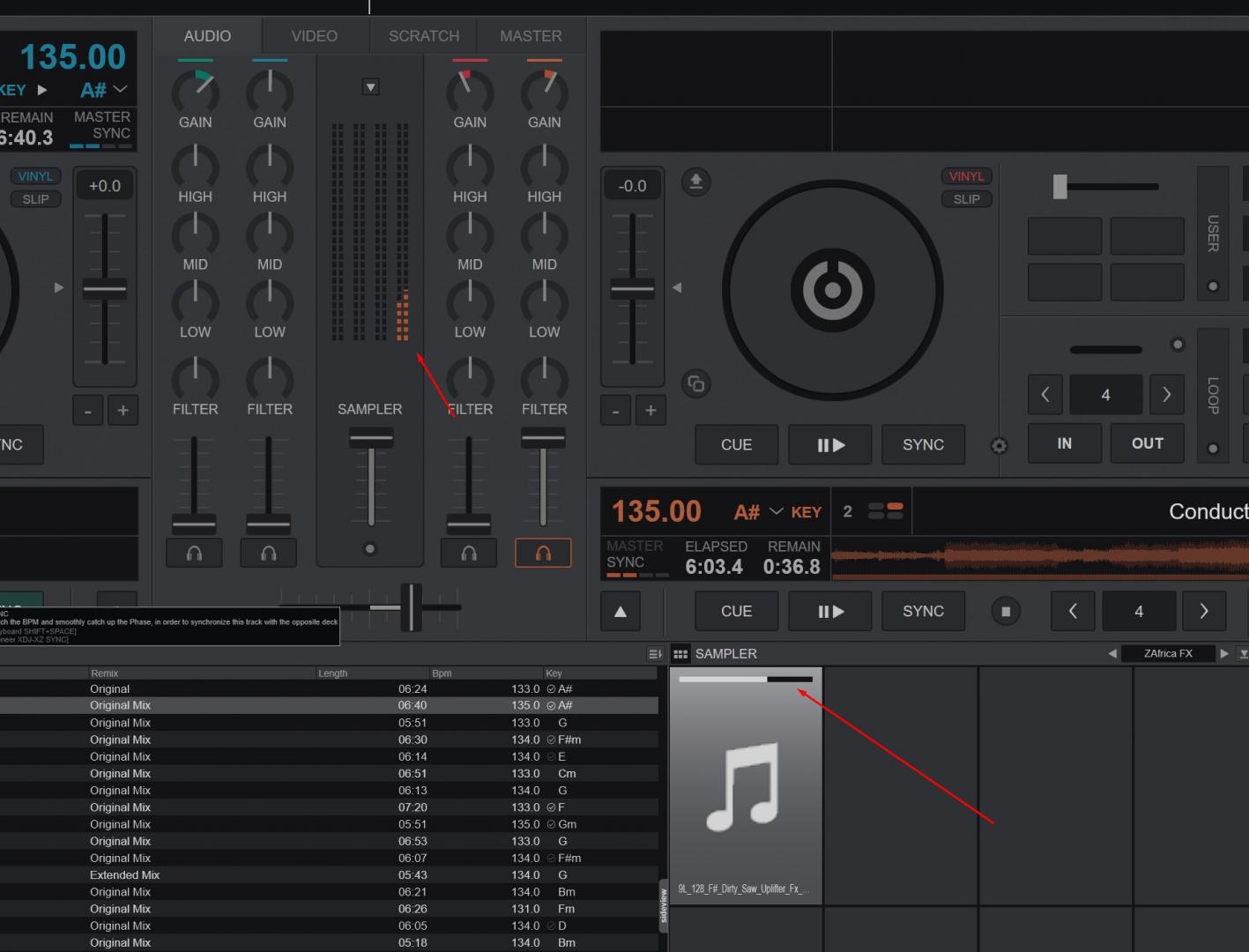Click the loop IN button
Viewport: 1249px width, 952px height.
[1065, 443]
